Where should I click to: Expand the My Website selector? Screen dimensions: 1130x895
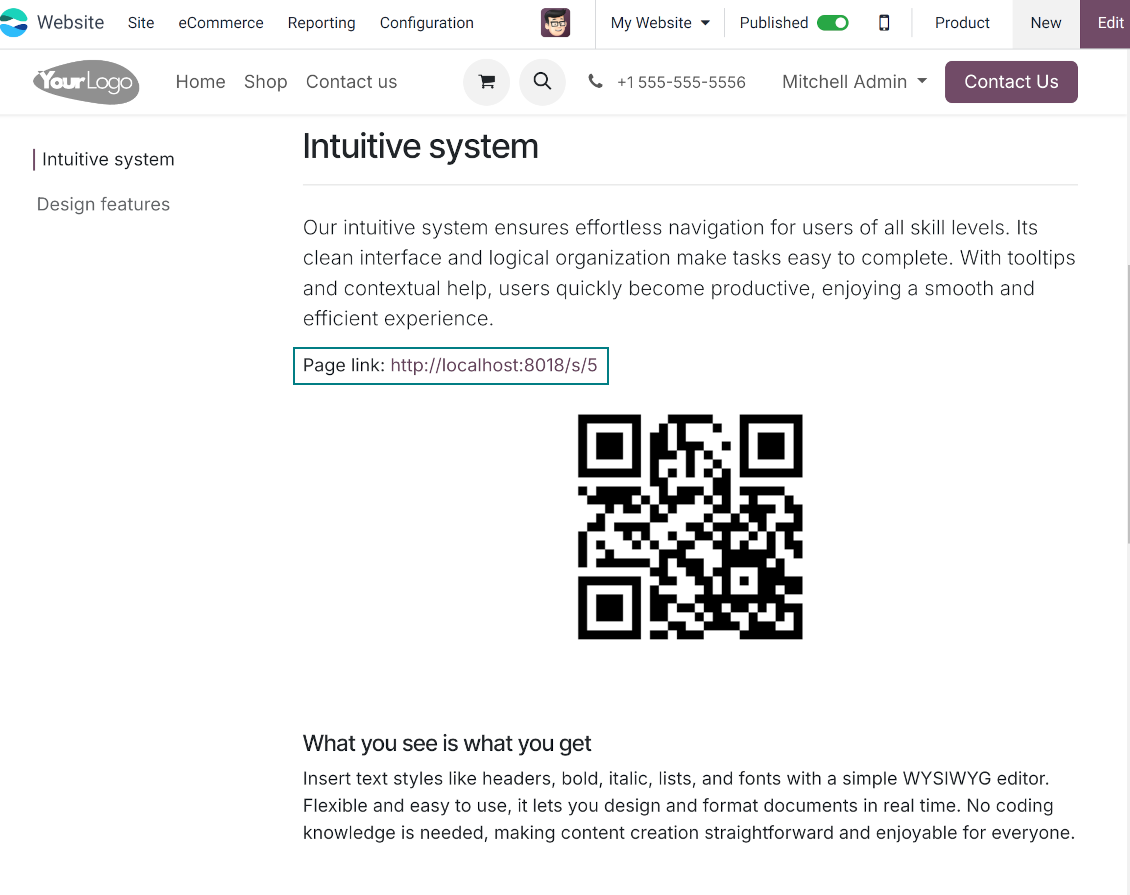tap(659, 23)
